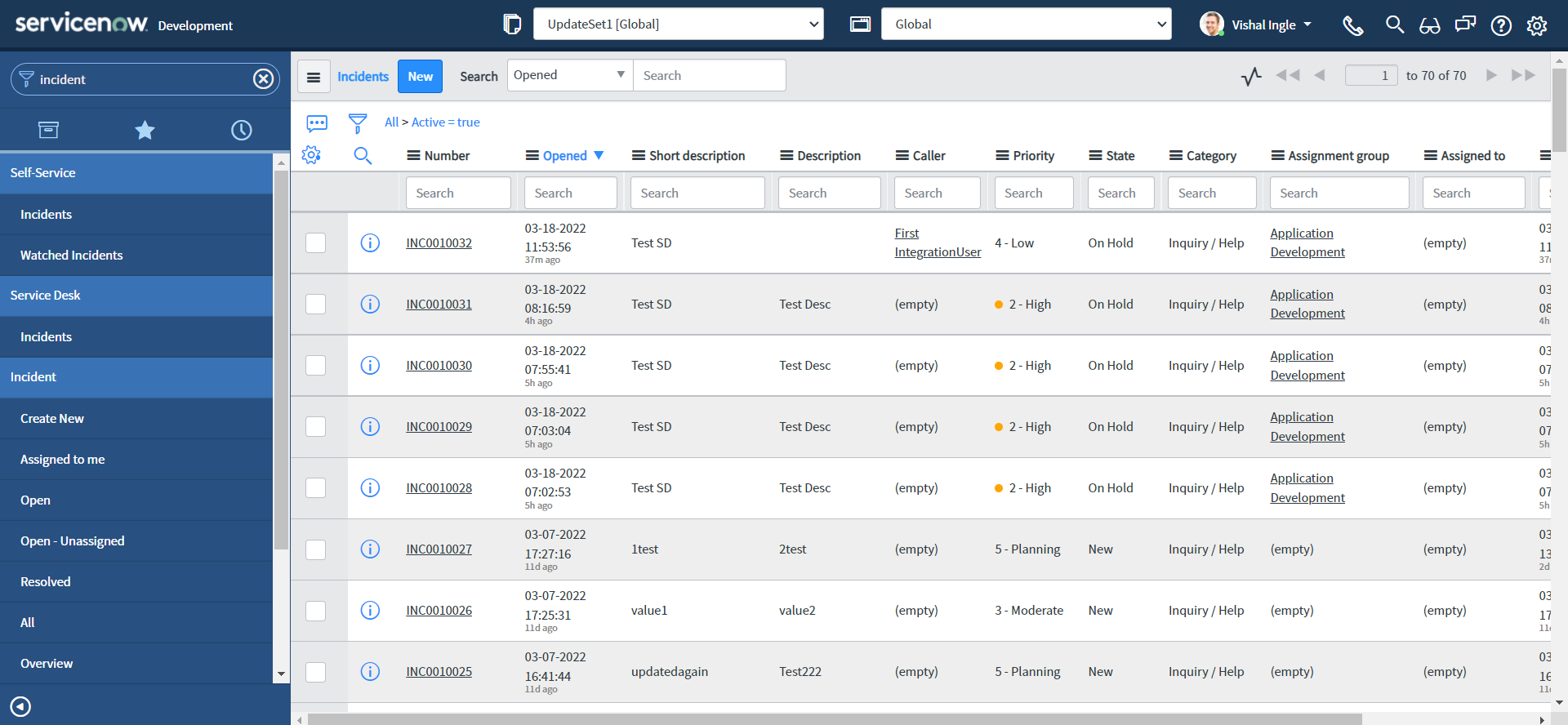Open global search magnifier in header
This screenshot has height=725, width=1568.
coord(1395,24)
